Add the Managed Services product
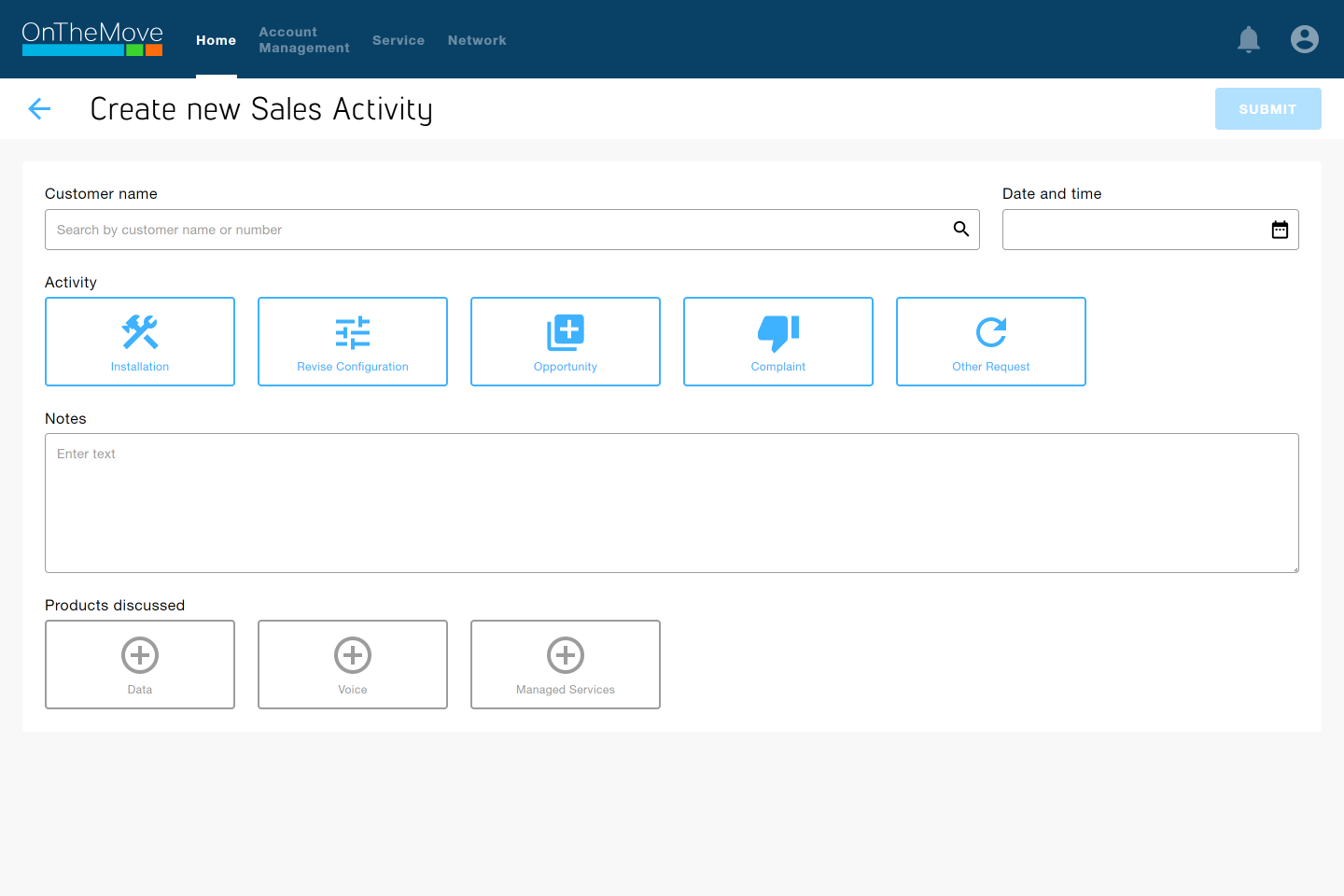The height and width of the screenshot is (896, 1344). (x=566, y=665)
